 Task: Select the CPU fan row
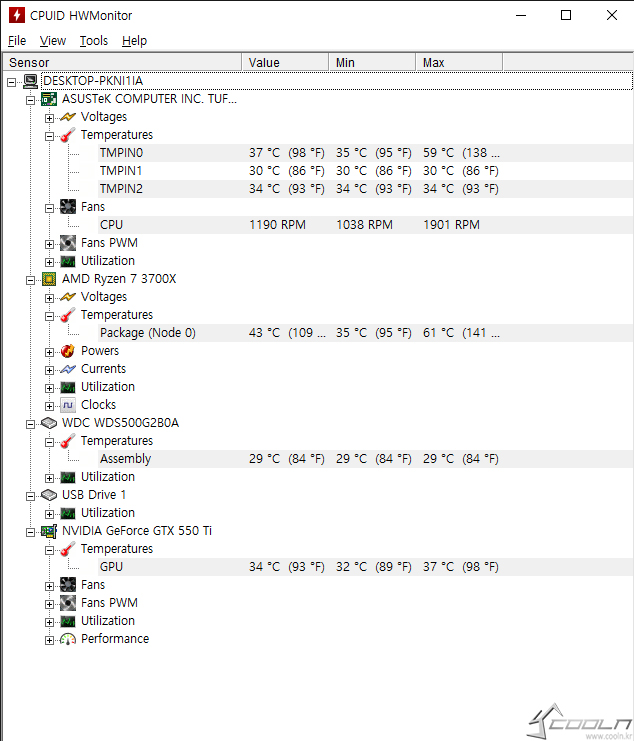[x=366, y=225]
